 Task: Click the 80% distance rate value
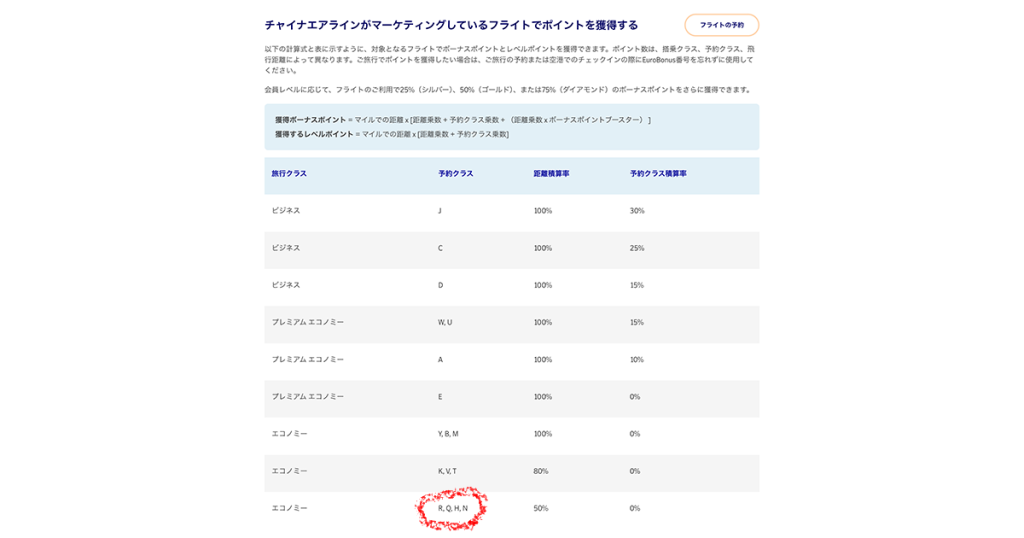(541, 471)
